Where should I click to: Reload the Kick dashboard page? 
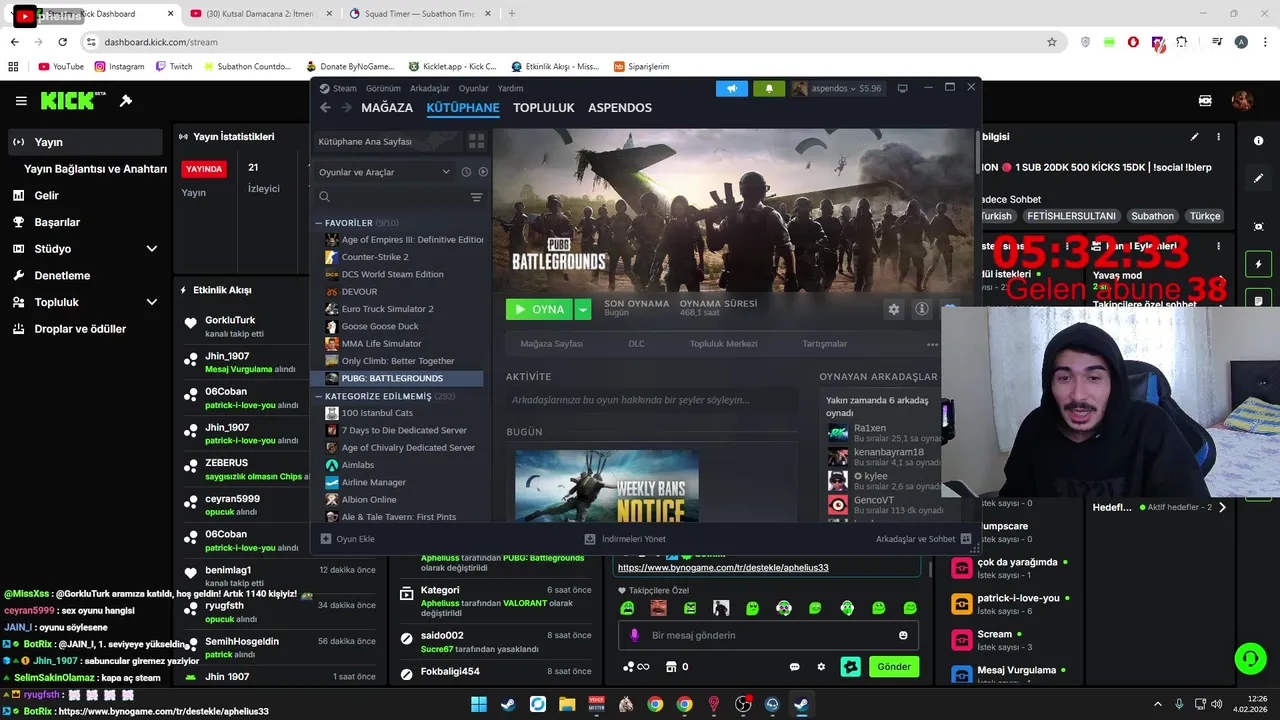pos(62,42)
